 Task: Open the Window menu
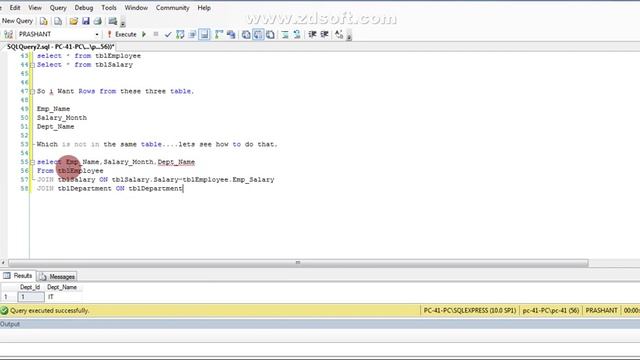point(136,8)
